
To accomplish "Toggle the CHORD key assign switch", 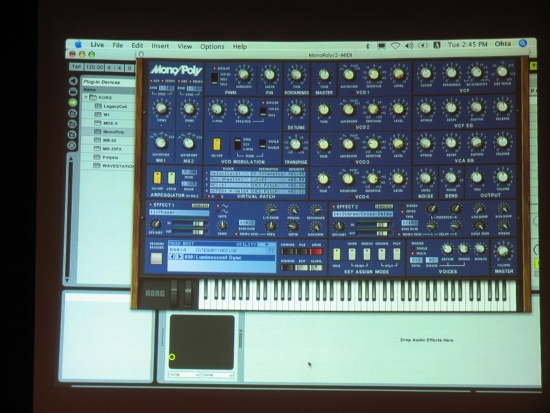I will (x=352, y=254).
